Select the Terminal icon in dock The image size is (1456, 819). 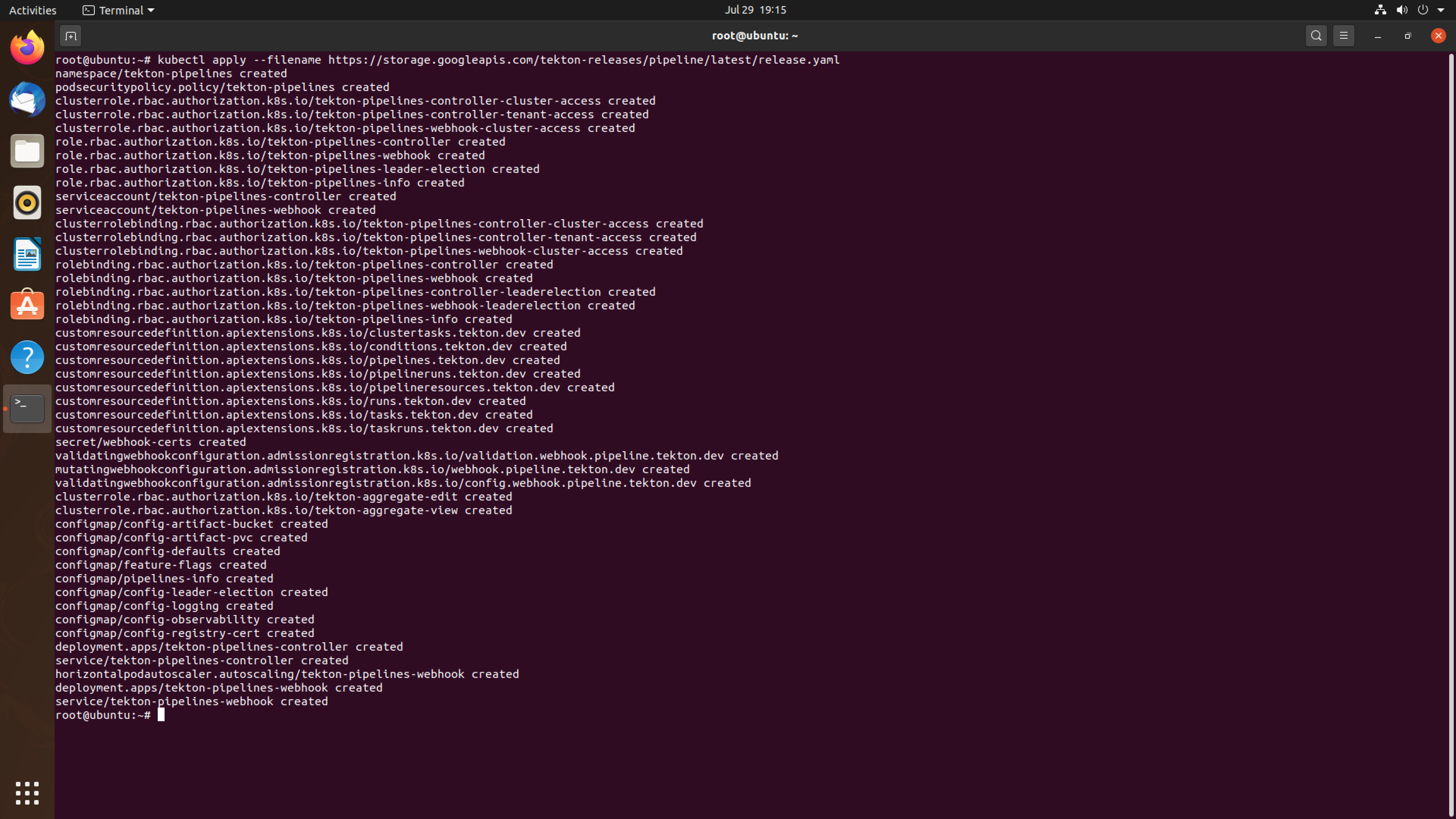tap(27, 408)
